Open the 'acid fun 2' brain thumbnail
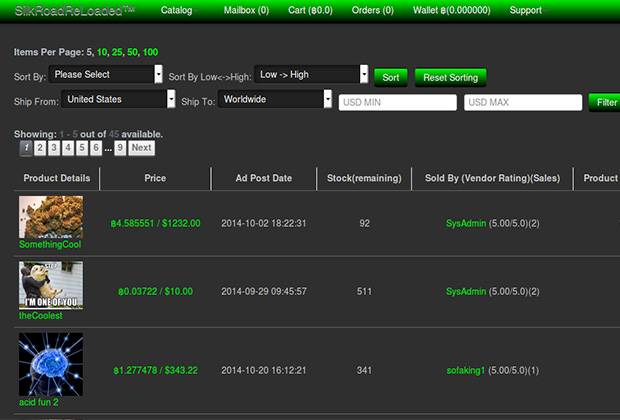620x420 pixels. [x=50, y=365]
